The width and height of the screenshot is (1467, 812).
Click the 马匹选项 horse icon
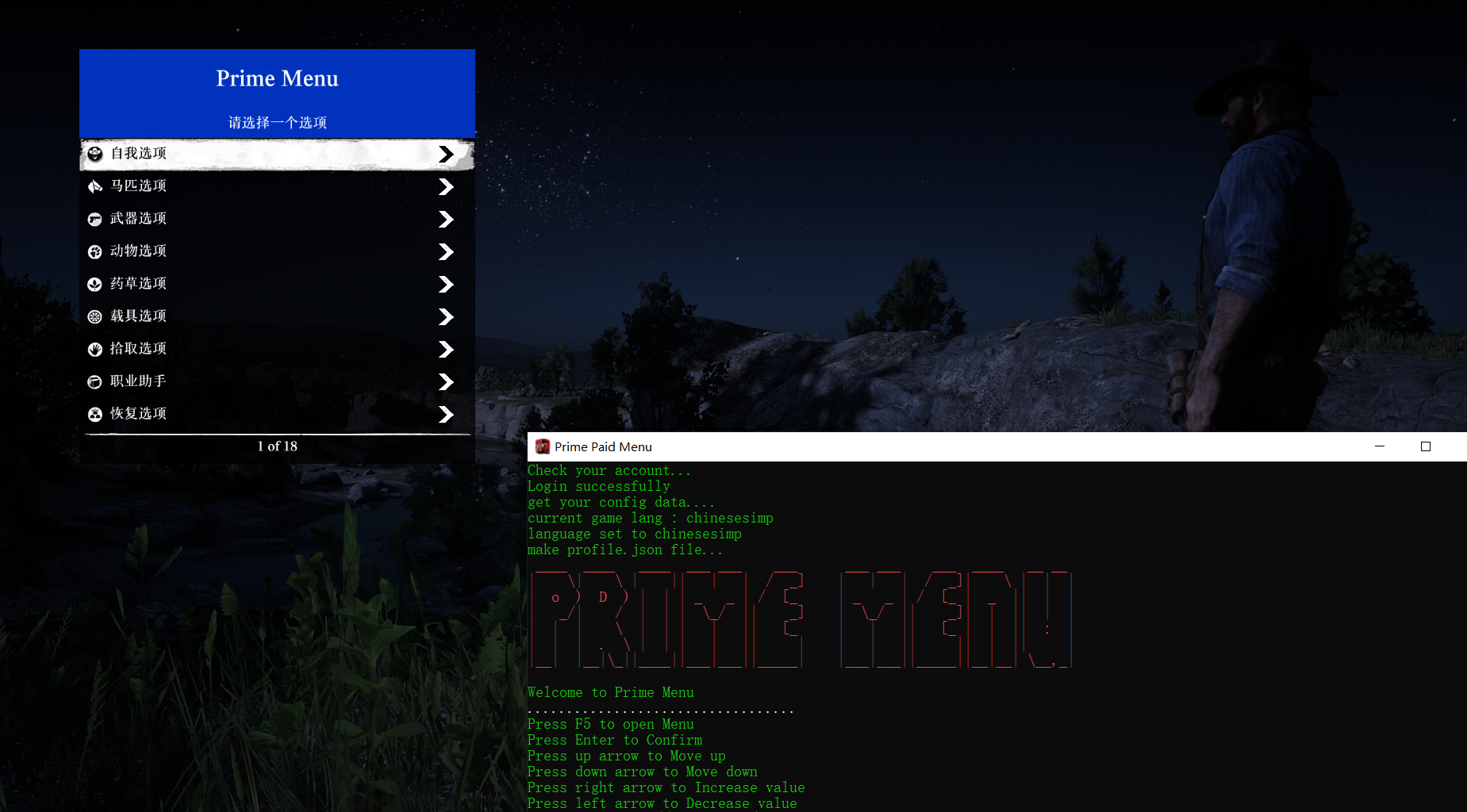pyautogui.click(x=95, y=186)
